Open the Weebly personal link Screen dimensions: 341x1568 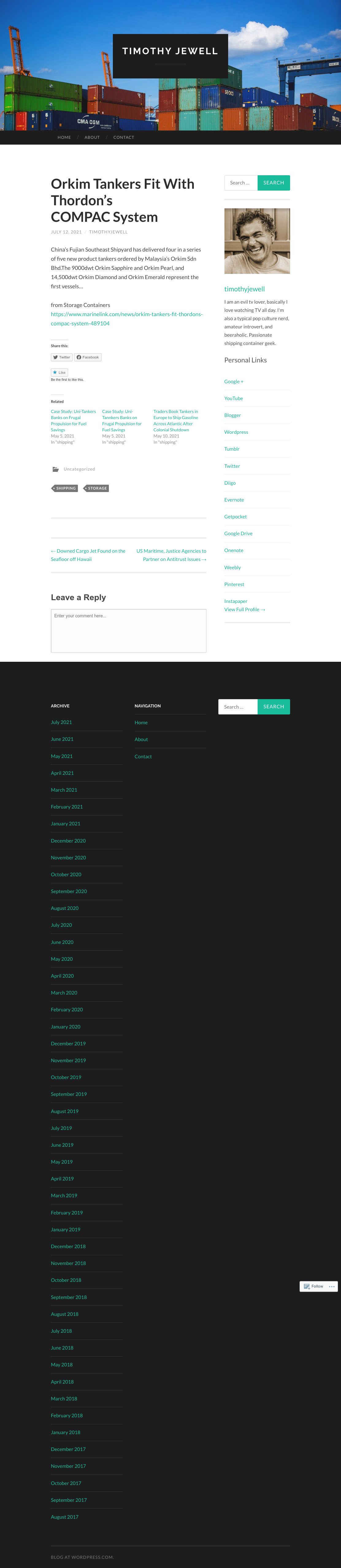(x=233, y=567)
